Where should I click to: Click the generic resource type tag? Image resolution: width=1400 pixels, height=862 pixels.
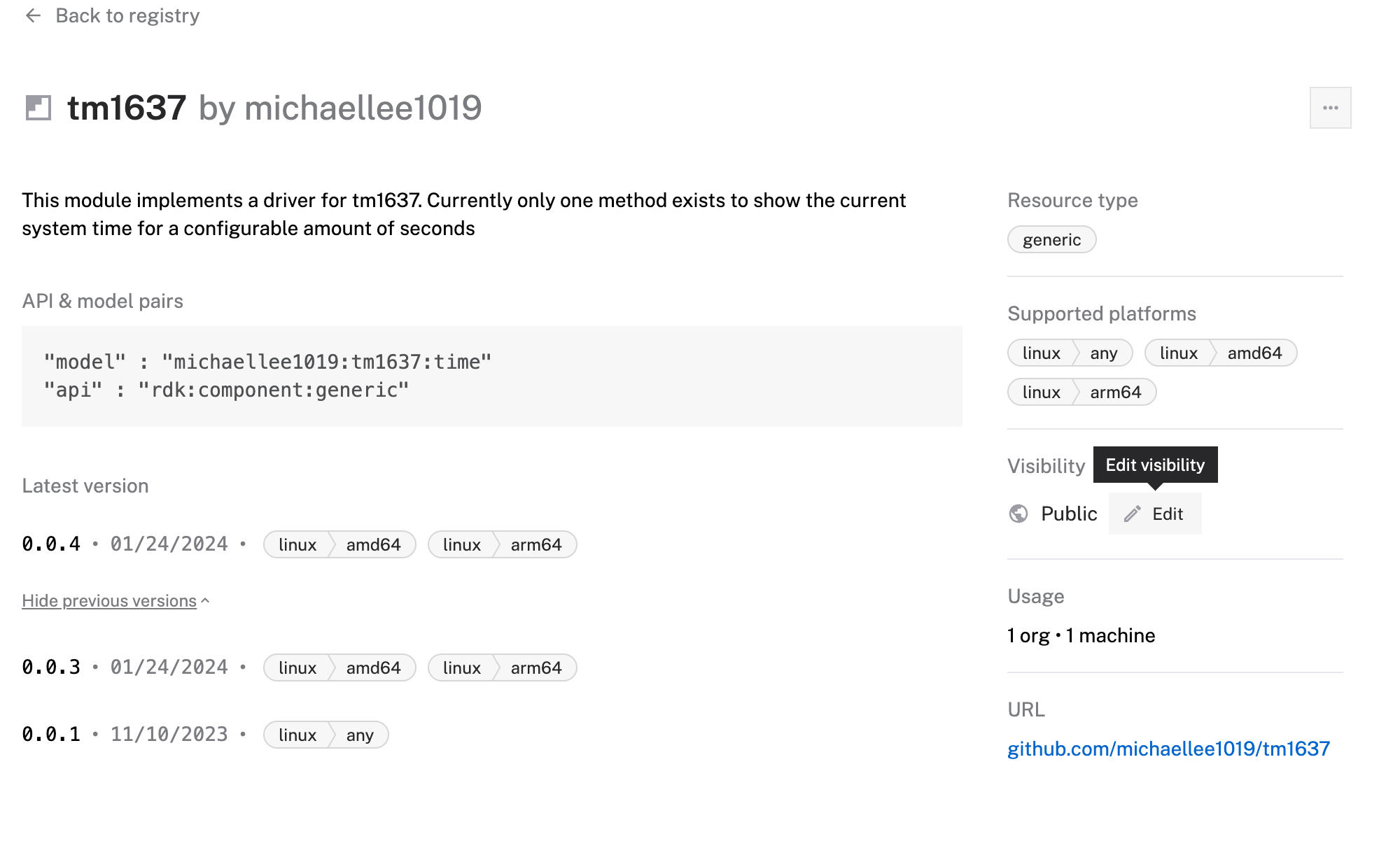pos(1051,240)
